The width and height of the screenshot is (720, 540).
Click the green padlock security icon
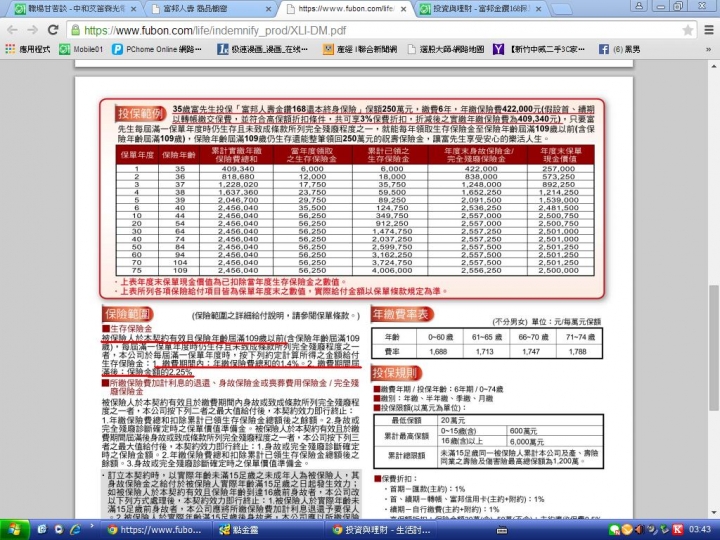[x=75, y=31]
